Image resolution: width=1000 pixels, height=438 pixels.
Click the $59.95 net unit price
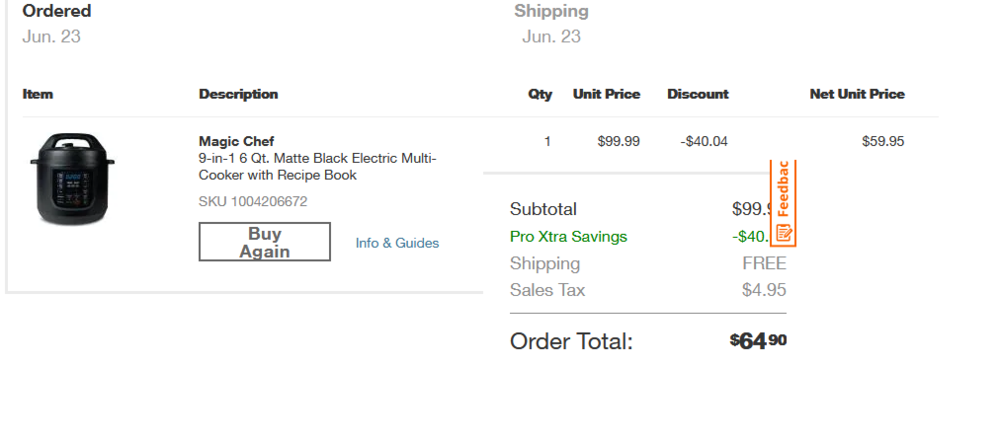(883, 141)
